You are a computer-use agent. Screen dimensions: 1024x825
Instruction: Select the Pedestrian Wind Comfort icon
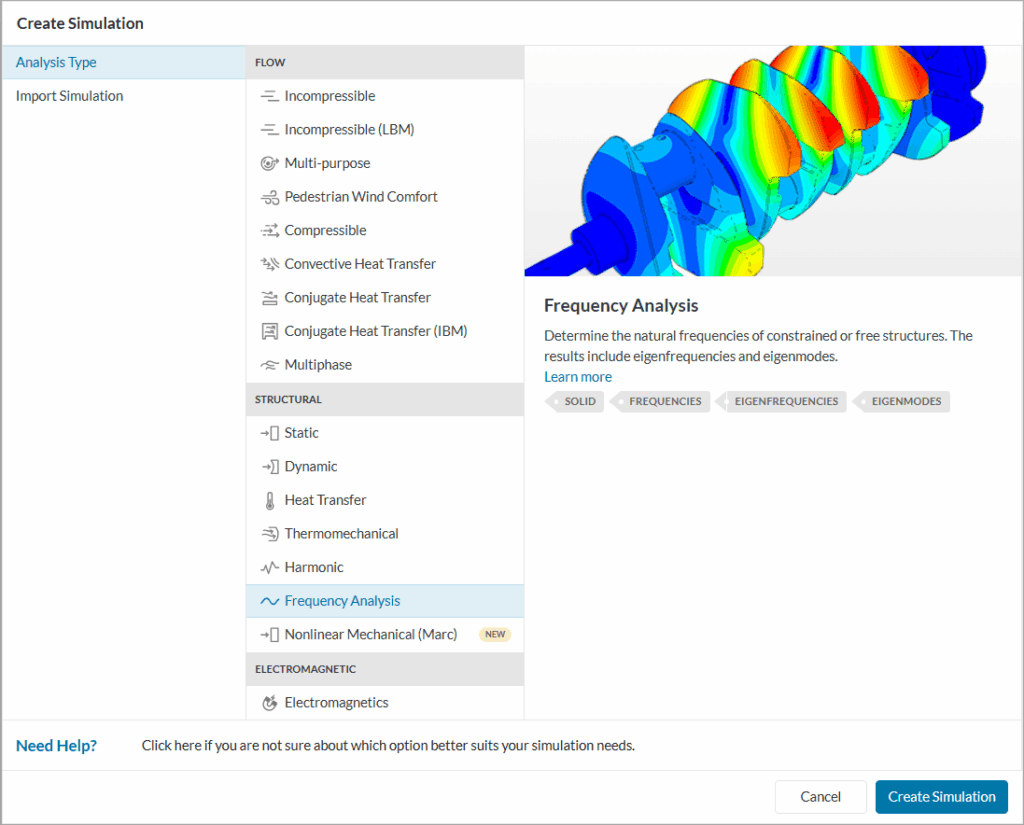point(270,196)
